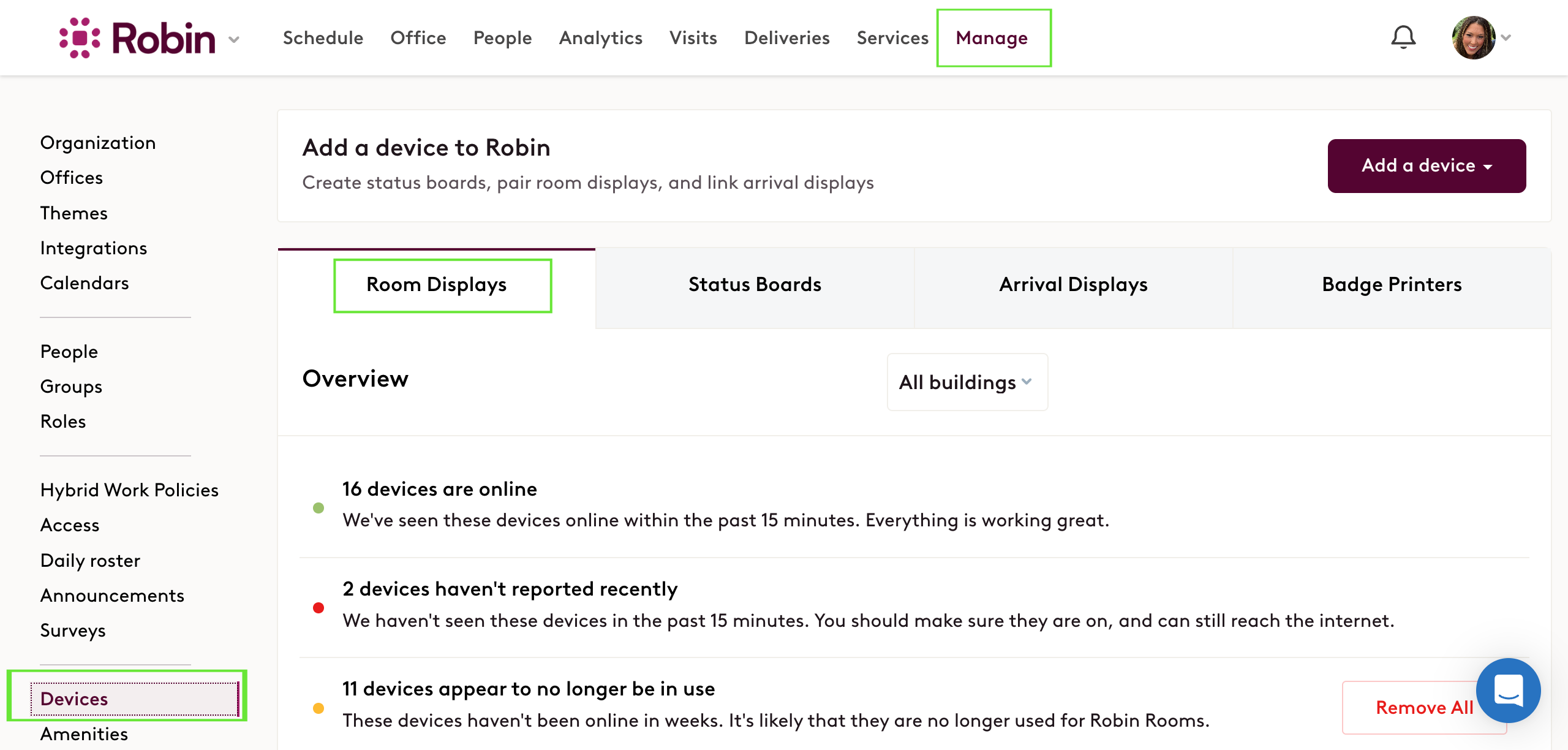Click the 'Add a device to Robin' heading
The height and width of the screenshot is (750, 1568).
(426, 148)
